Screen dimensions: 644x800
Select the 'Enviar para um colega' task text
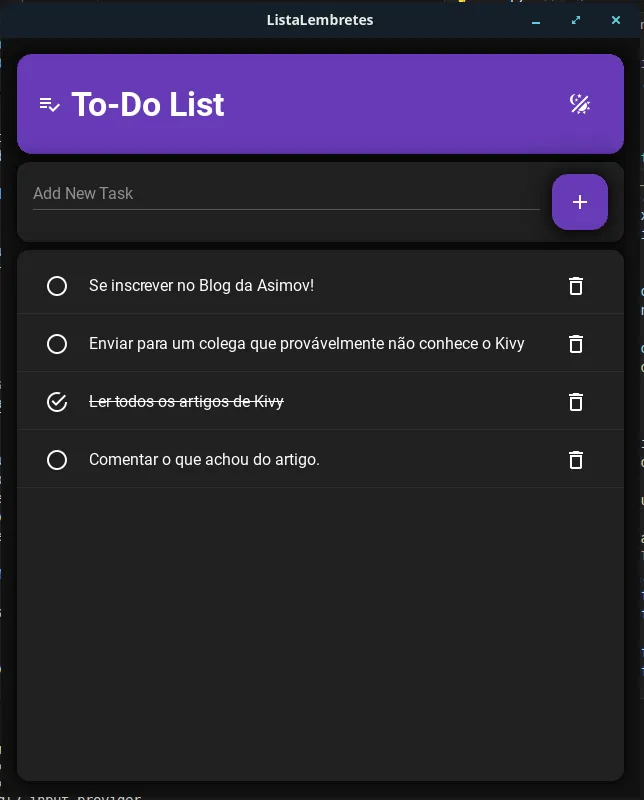click(x=305, y=343)
